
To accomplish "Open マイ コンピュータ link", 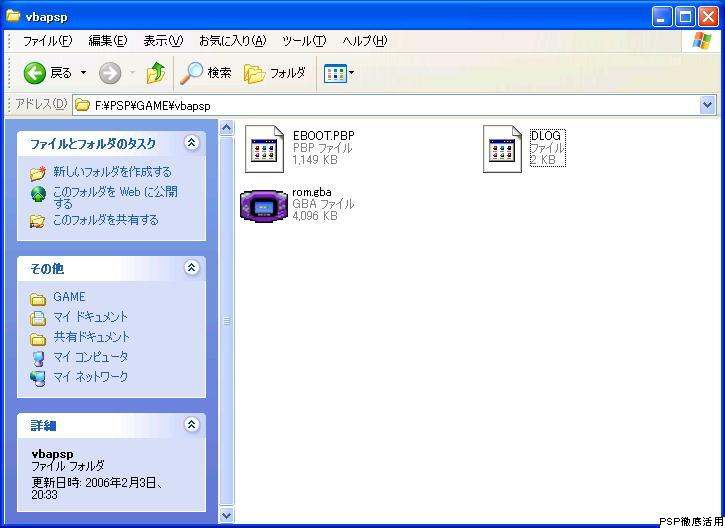I will point(90,357).
